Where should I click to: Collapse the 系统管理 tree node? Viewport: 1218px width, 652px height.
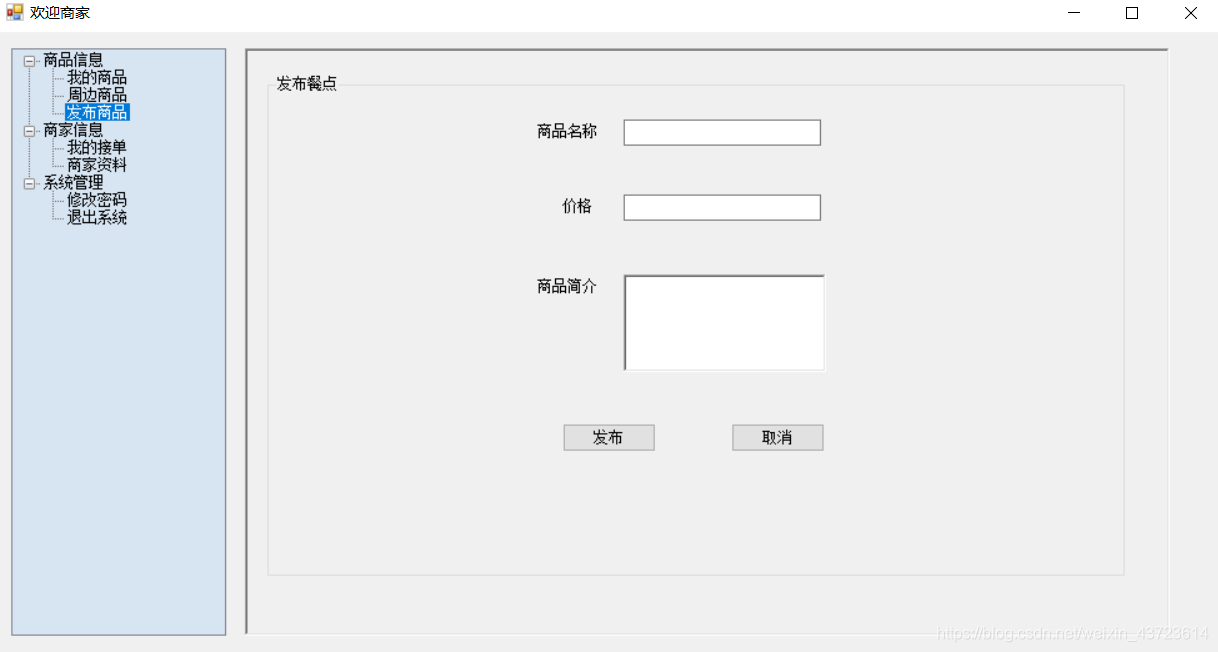click(x=31, y=182)
